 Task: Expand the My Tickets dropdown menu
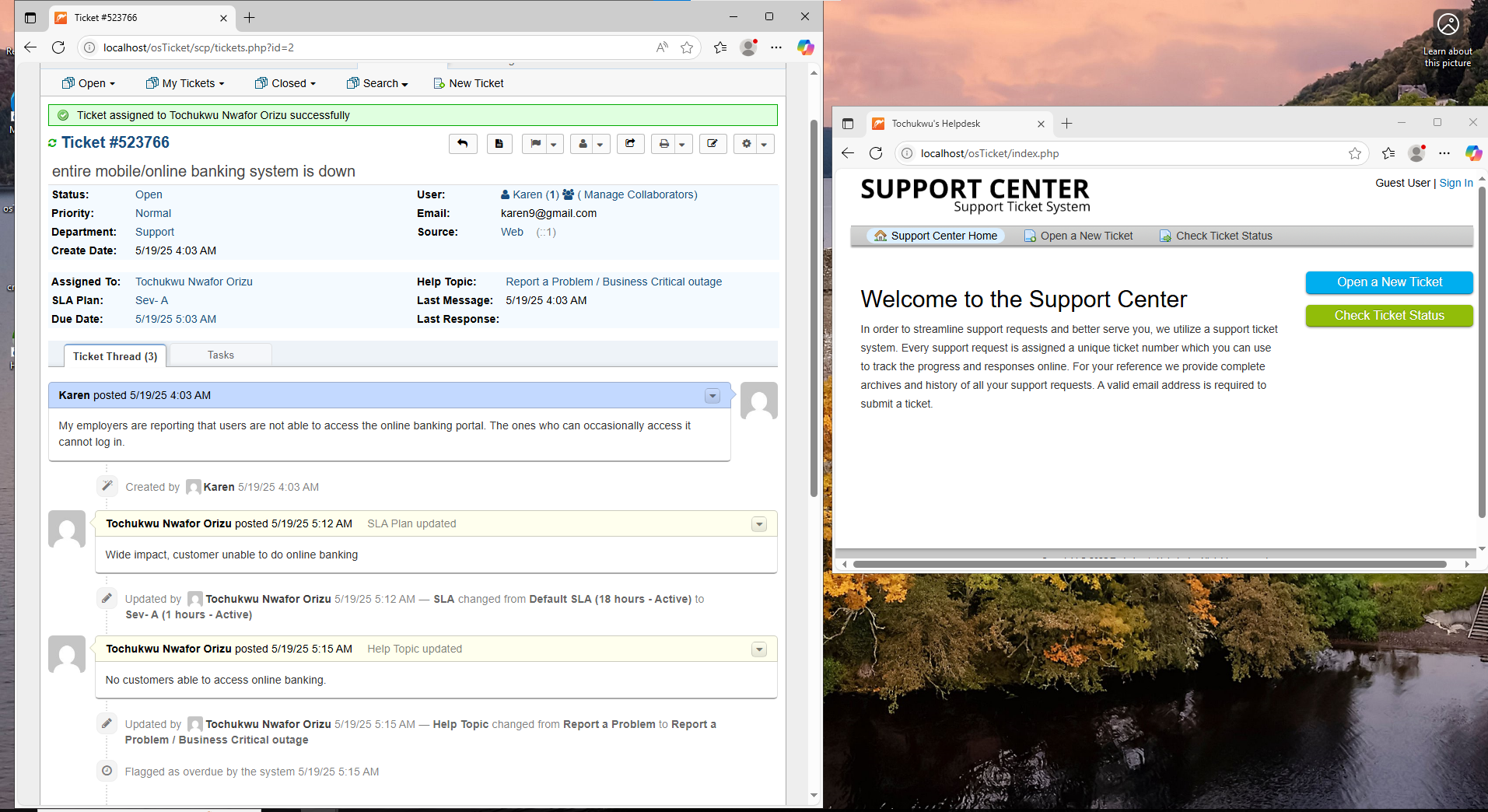185,83
